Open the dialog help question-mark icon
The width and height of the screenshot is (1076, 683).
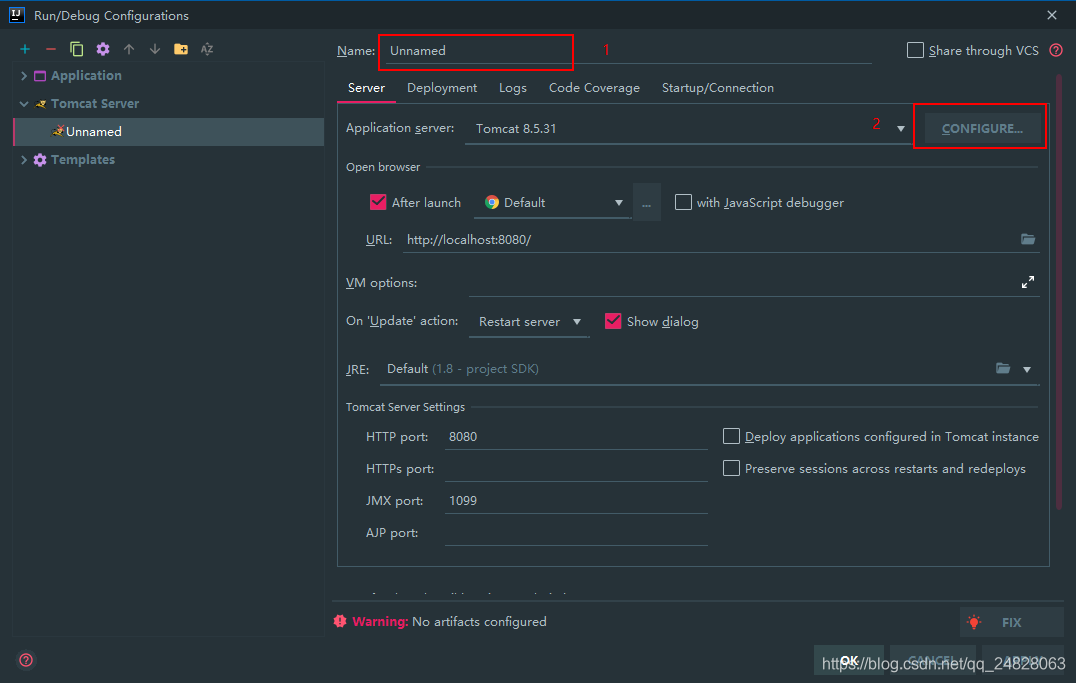point(26,660)
